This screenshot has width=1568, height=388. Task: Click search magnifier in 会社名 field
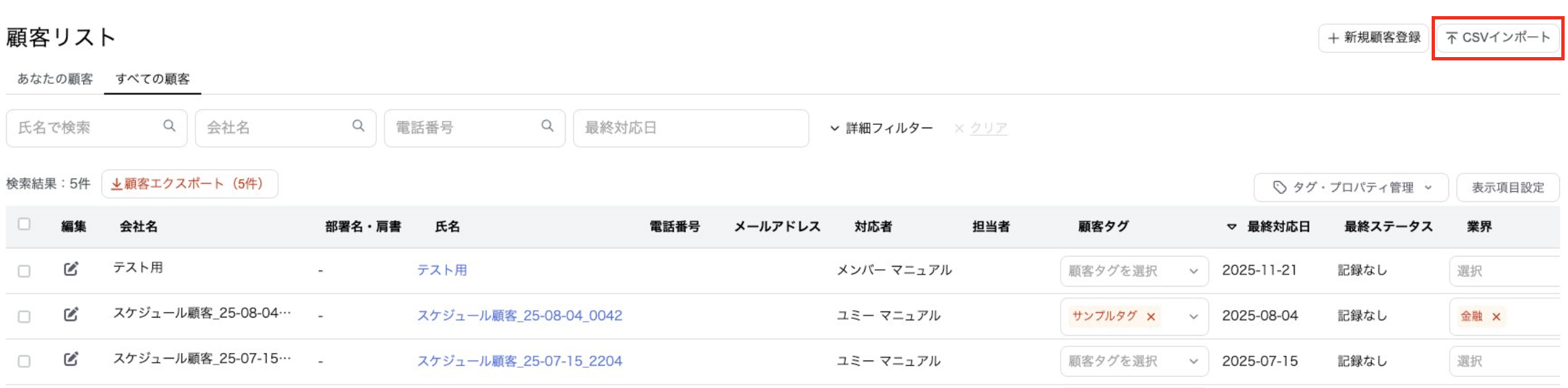click(x=358, y=126)
